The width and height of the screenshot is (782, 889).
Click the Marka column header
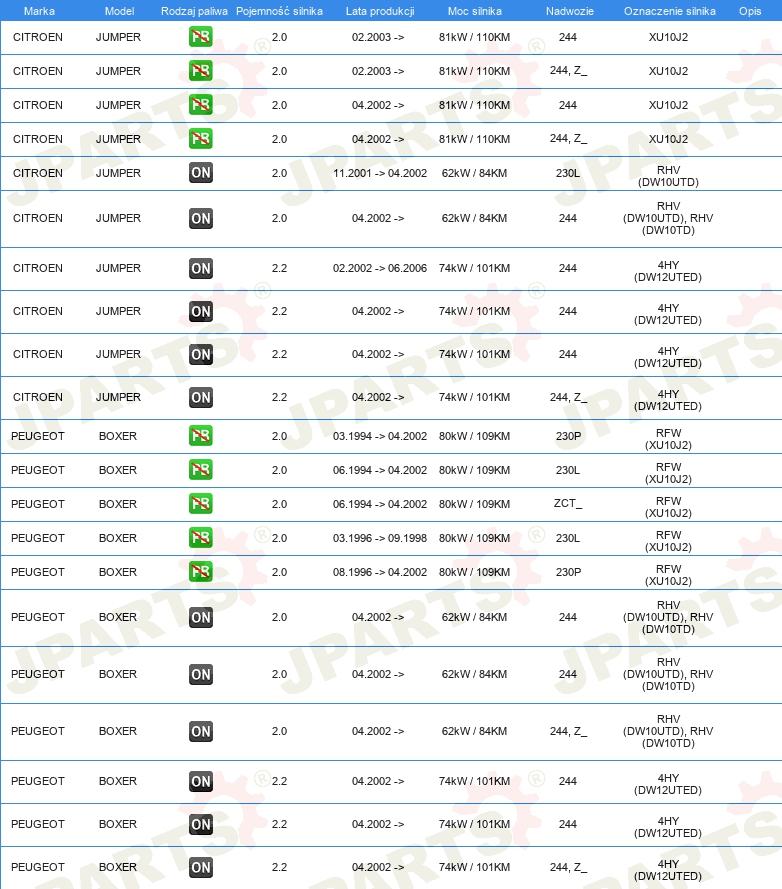coord(39,11)
